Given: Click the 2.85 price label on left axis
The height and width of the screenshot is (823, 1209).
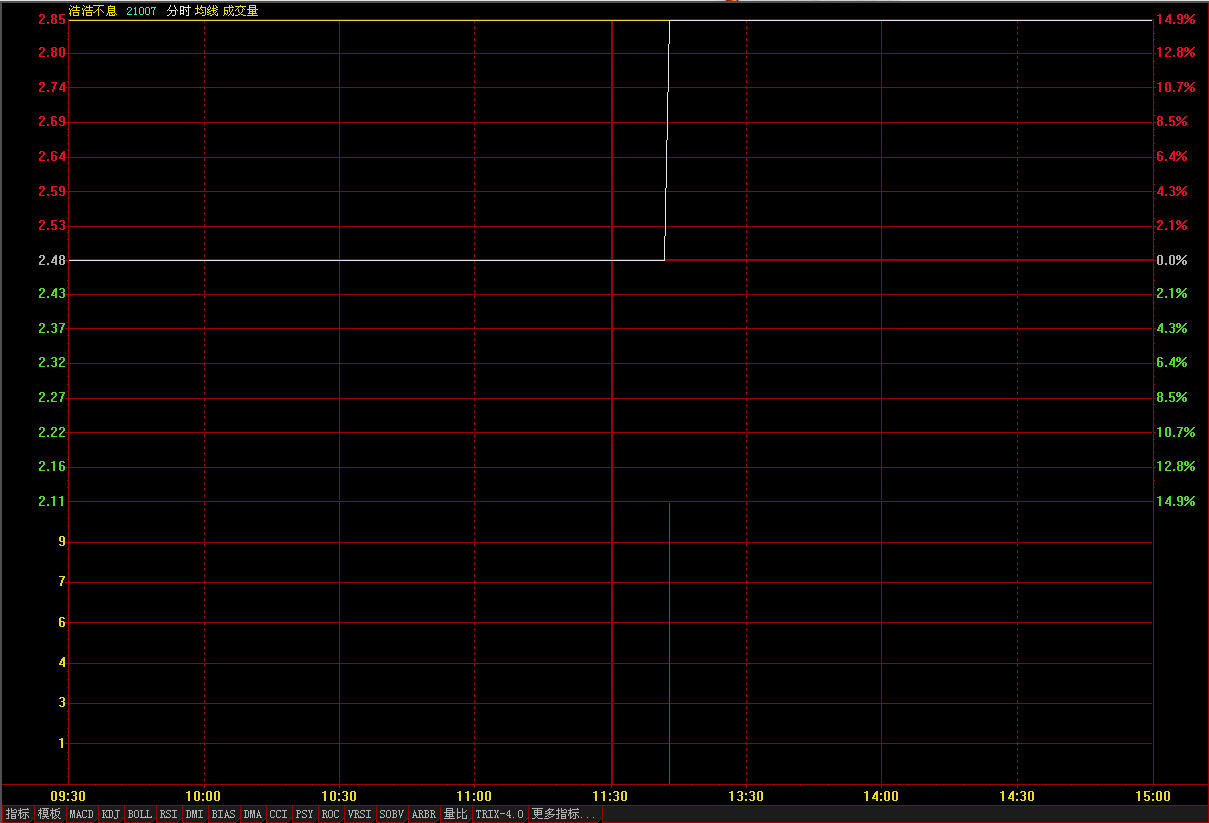Looking at the screenshot, I should [x=52, y=19].
